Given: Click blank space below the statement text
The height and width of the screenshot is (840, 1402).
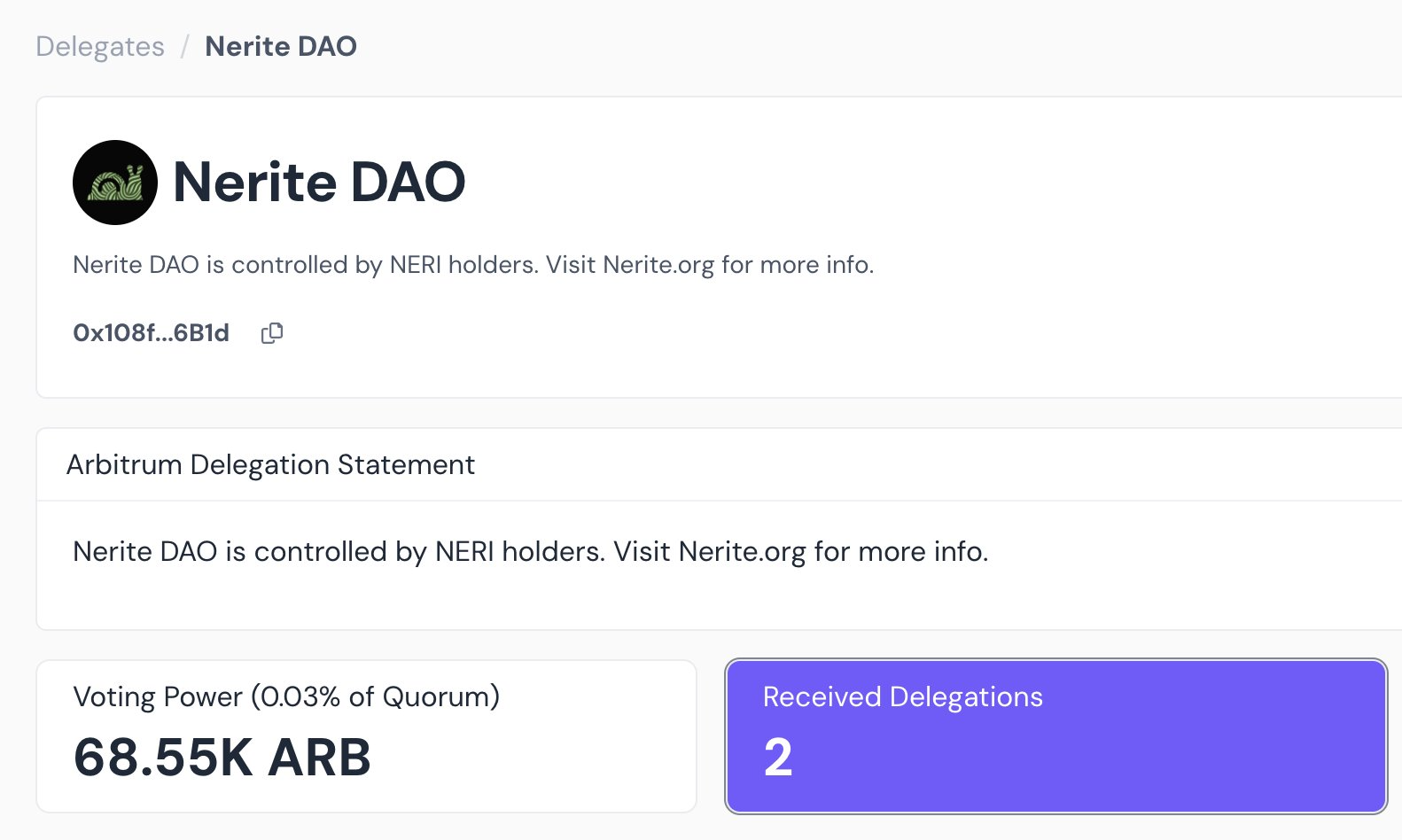Looking at the screenshot, I should 709,601.
